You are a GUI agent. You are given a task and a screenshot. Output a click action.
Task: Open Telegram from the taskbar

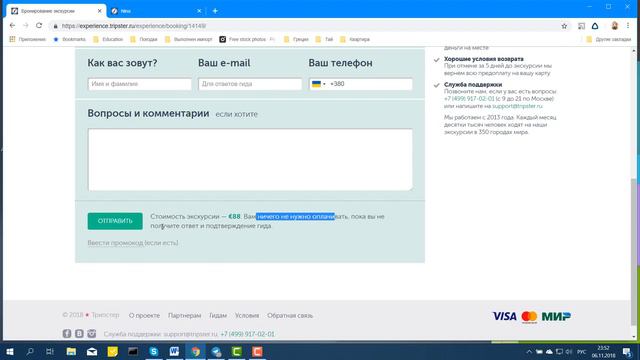pos(216,351)
